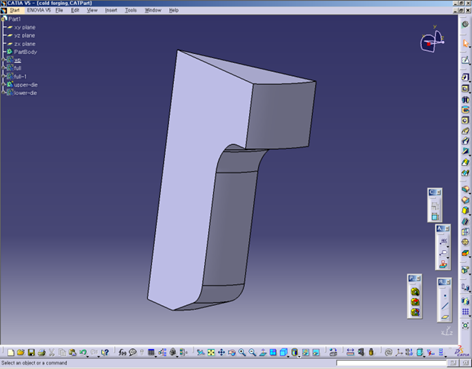
Task: Click the Normal View icon
Action: pyautogui.click(x=262, y=352)
